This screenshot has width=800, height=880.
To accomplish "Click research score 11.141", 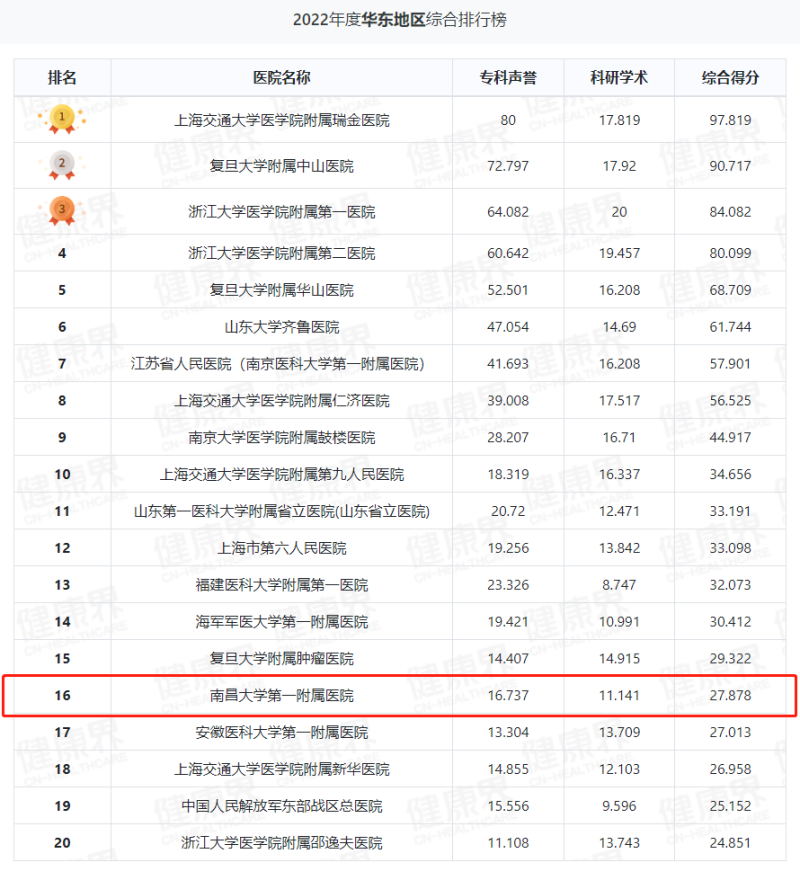I will coord(619,695).
